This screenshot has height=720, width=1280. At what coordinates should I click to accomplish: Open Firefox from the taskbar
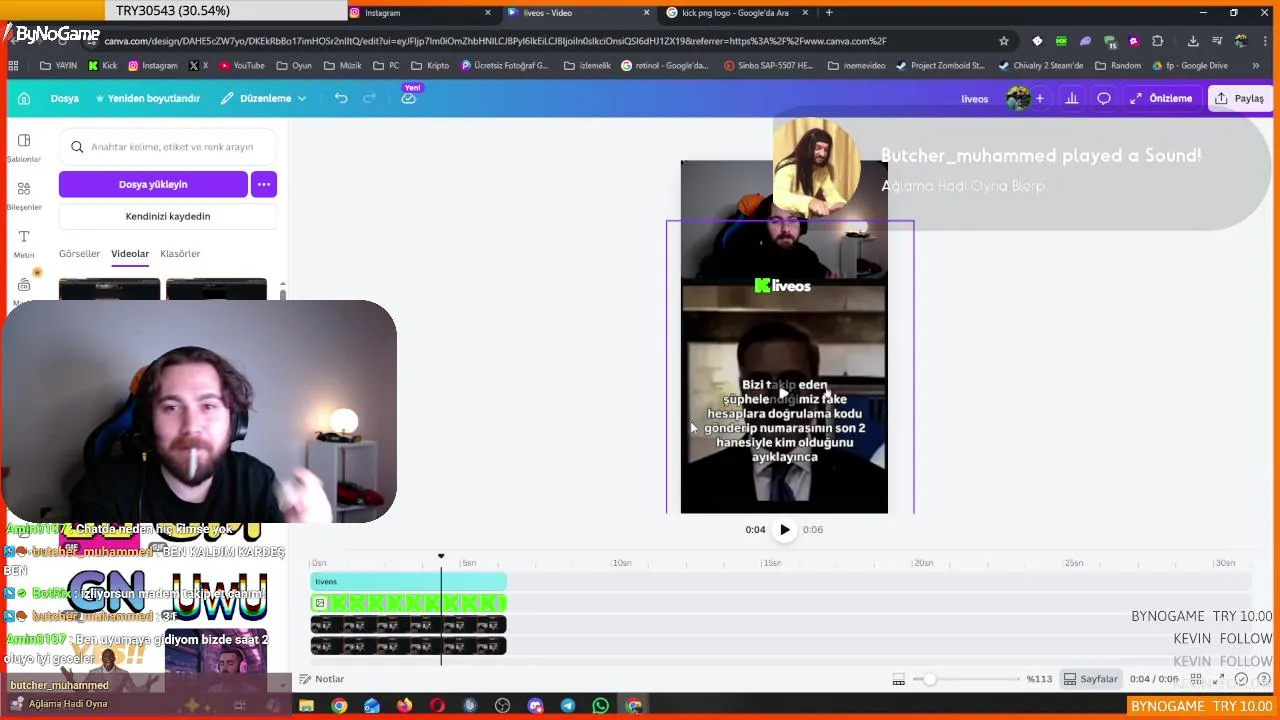[x=404, y=706]
